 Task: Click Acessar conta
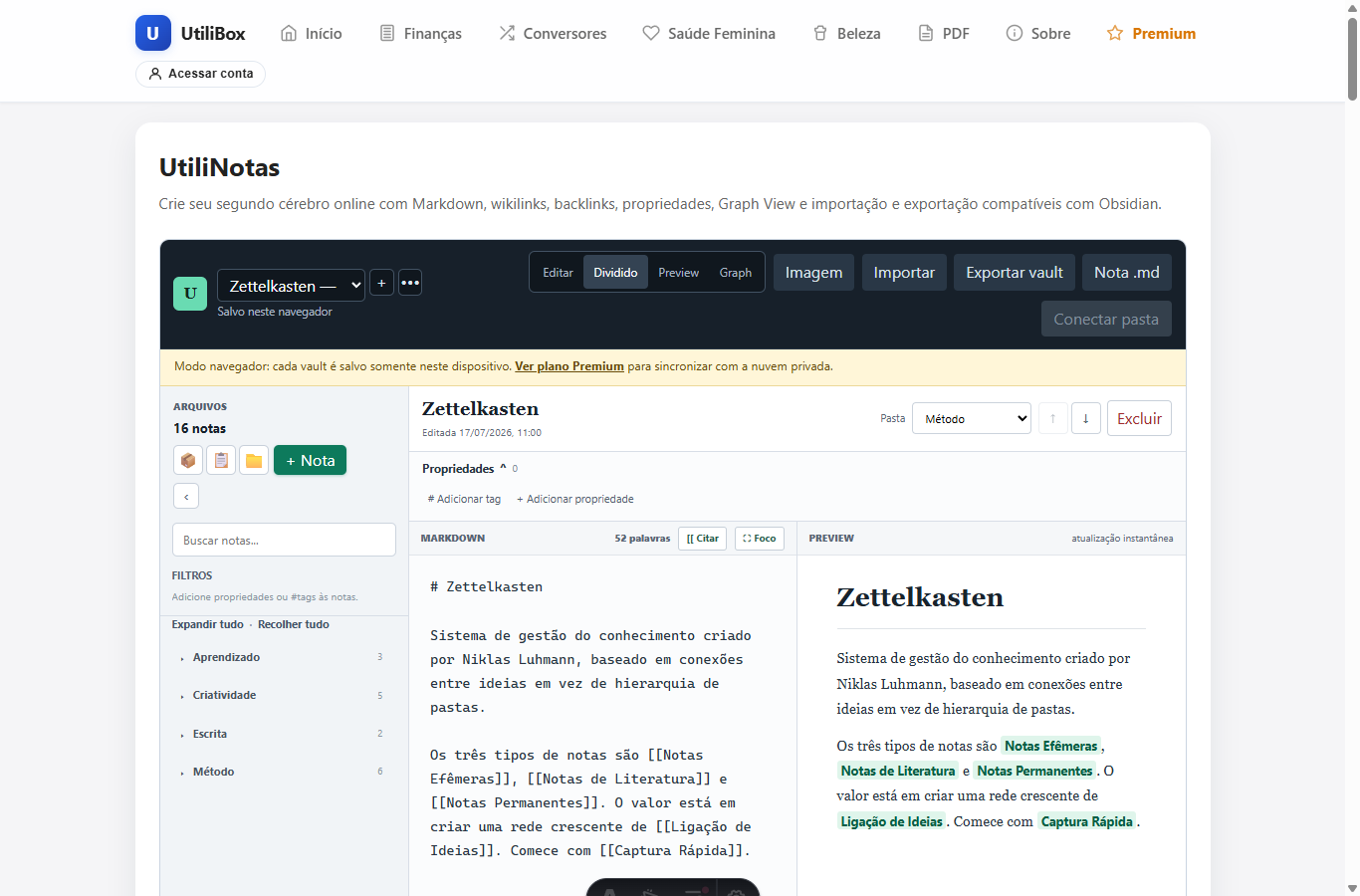(x=200, y=74)
